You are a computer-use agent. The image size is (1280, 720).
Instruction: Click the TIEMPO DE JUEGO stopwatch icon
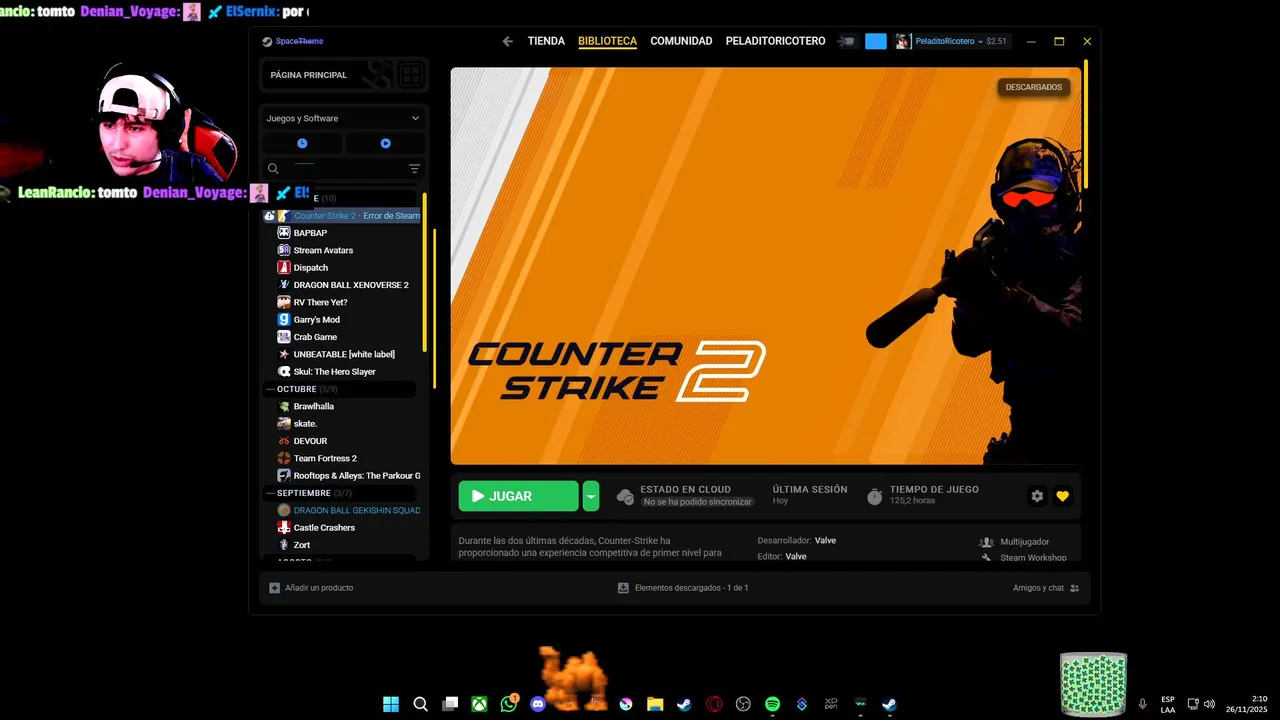tap(874, 496)
